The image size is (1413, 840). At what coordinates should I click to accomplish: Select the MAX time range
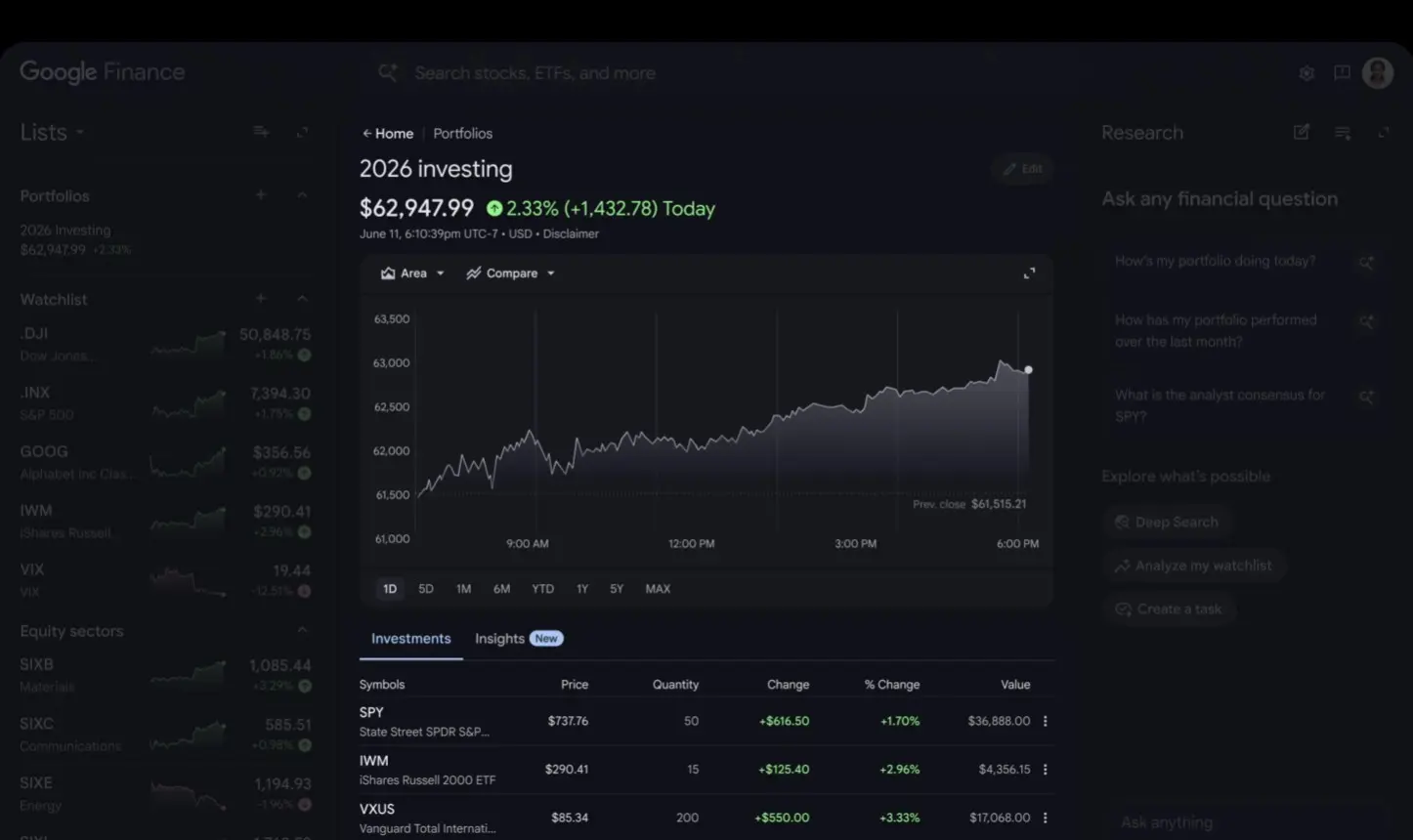658,589
